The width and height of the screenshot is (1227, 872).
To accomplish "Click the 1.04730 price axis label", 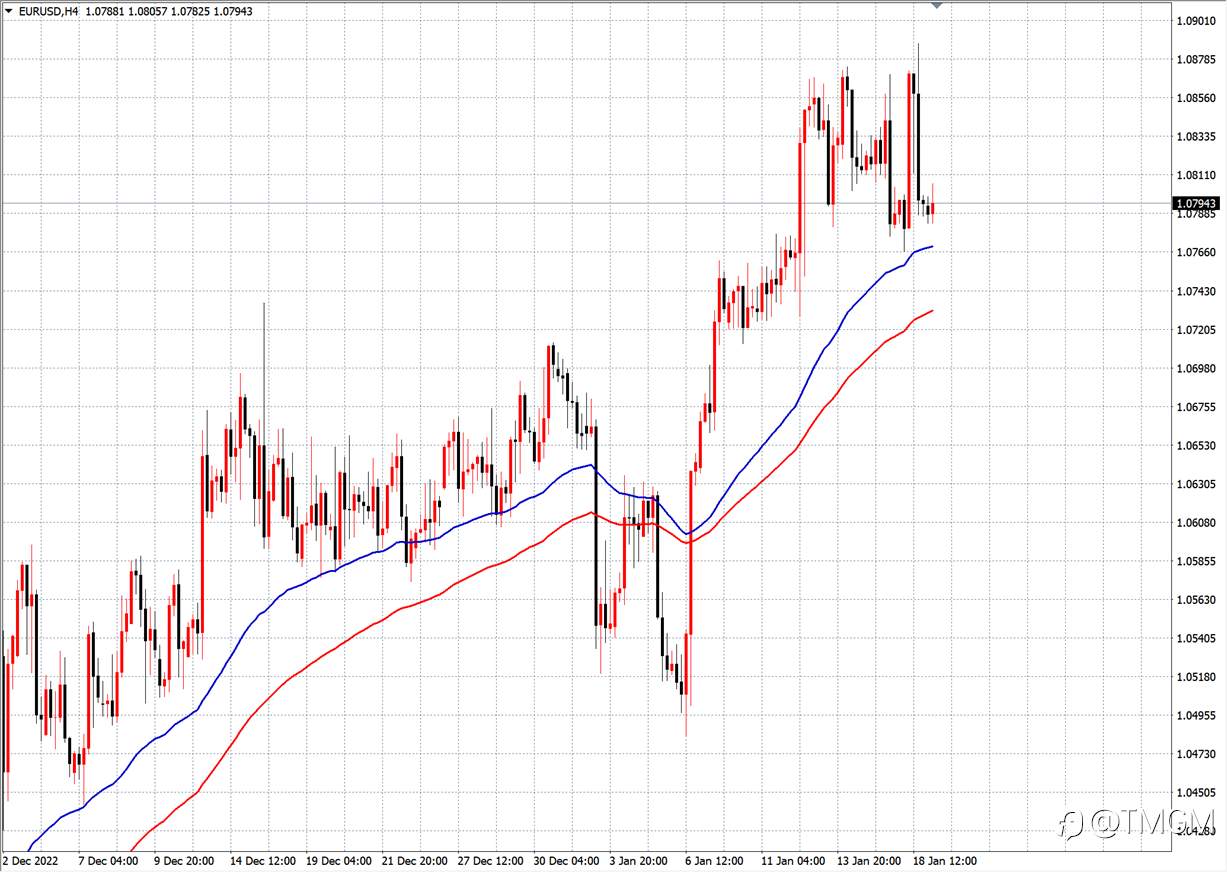I will pos(1197,754).
